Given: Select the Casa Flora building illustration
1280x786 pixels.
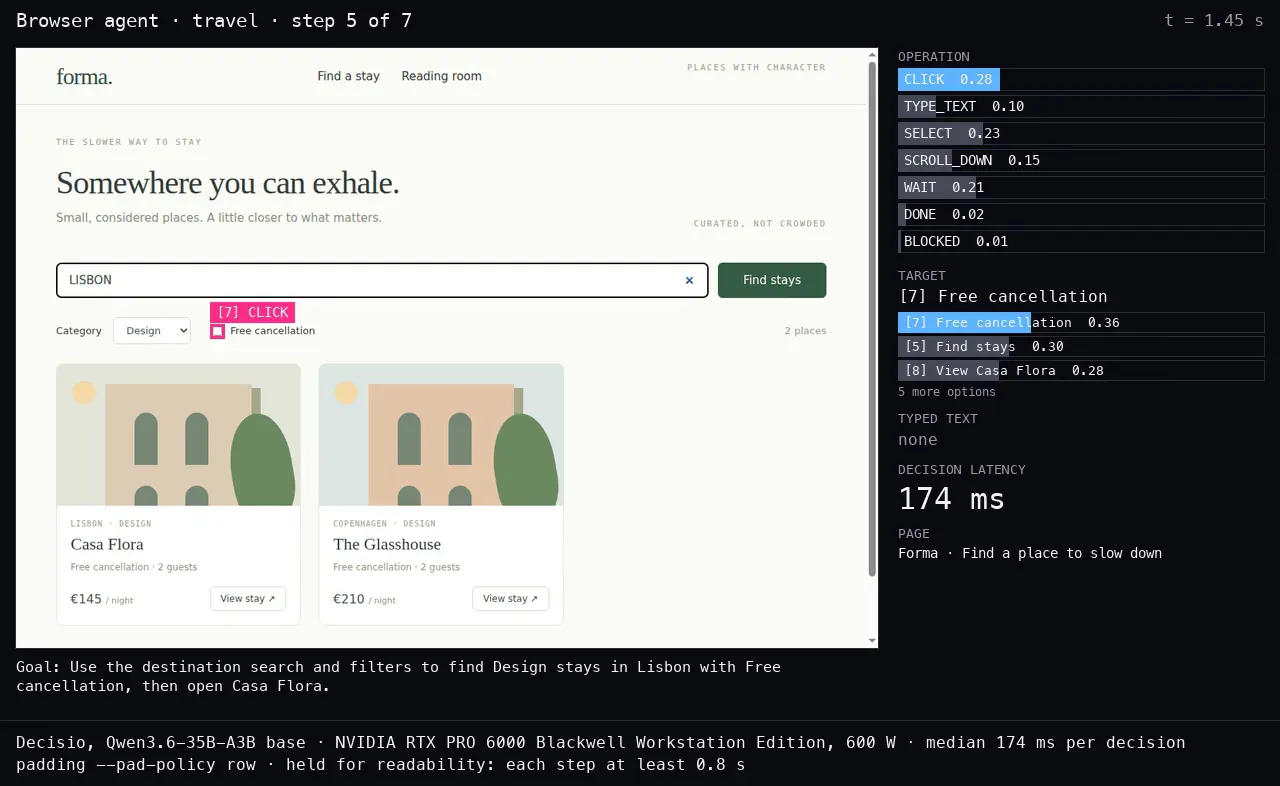Looking at the screenshot, I should click(178, 435).
